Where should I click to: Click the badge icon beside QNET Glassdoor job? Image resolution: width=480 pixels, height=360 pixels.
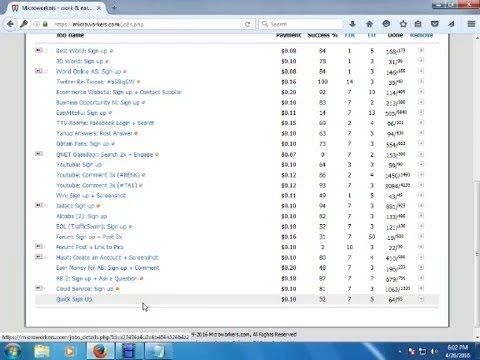(x=40, y=154)
